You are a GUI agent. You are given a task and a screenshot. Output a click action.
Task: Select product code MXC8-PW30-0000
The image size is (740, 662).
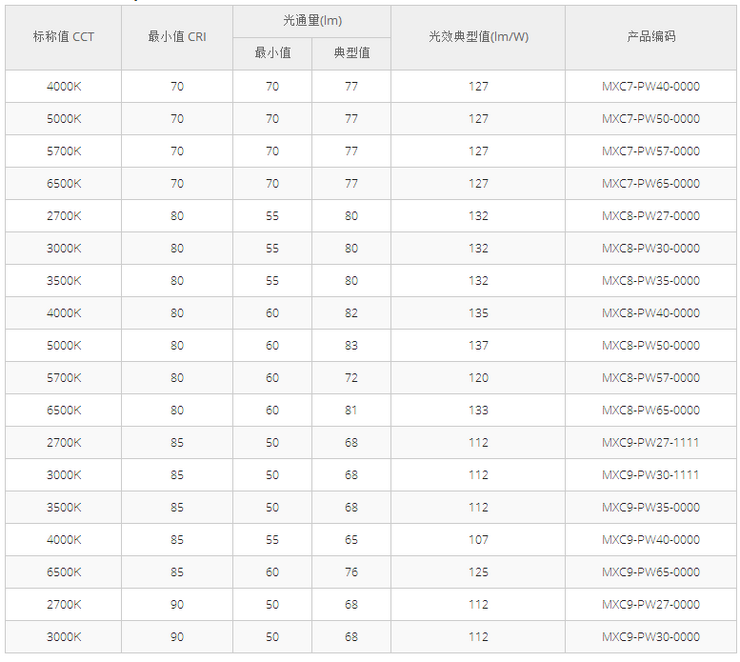click(651, 248)
